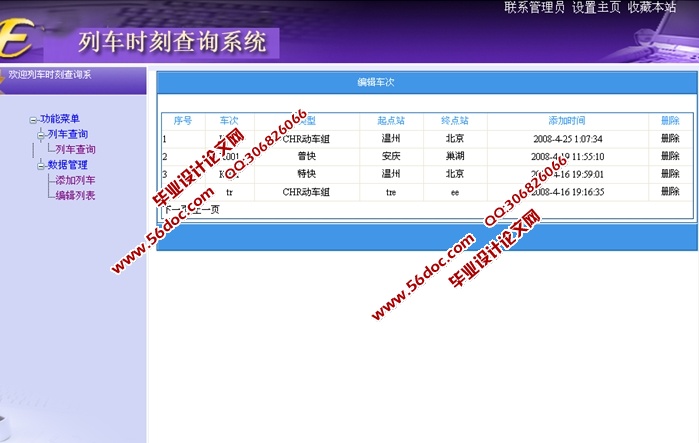Select the 数据管理 tree node
This screenshot has width=699, height=443.
pyautogui.click(x=68, y=165)
